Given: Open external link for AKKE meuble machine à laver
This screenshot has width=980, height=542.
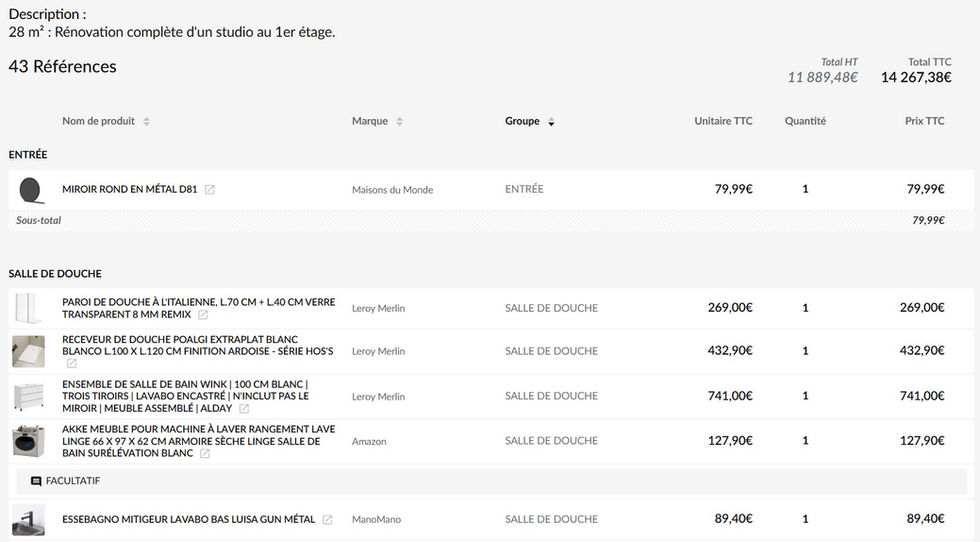Looking at the screenshot, I should pos(205,454).
